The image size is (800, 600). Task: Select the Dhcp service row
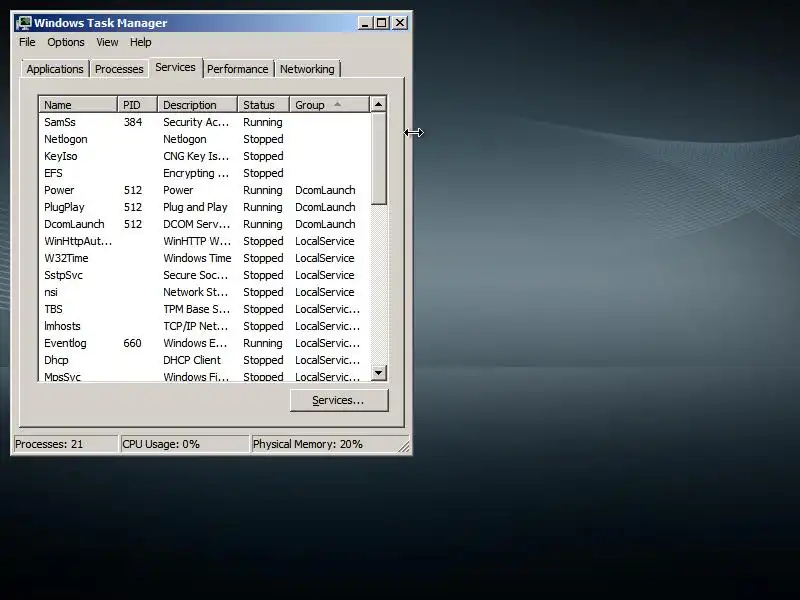pyautogui.click(x=204, y=360)
